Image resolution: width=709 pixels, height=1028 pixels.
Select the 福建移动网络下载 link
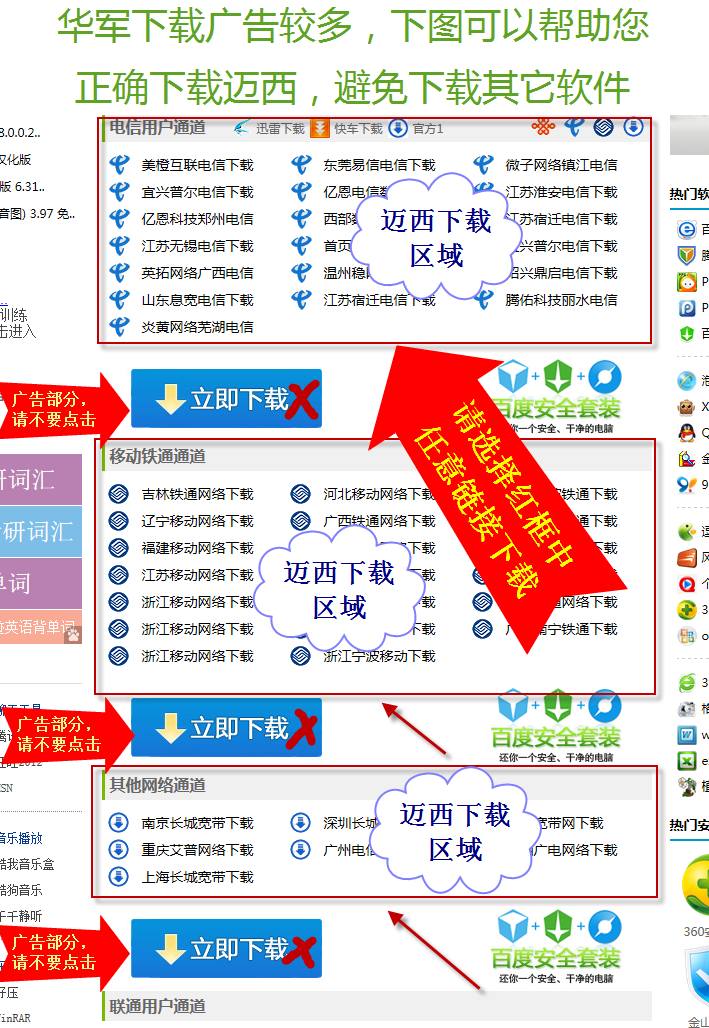tap(197, 547)
